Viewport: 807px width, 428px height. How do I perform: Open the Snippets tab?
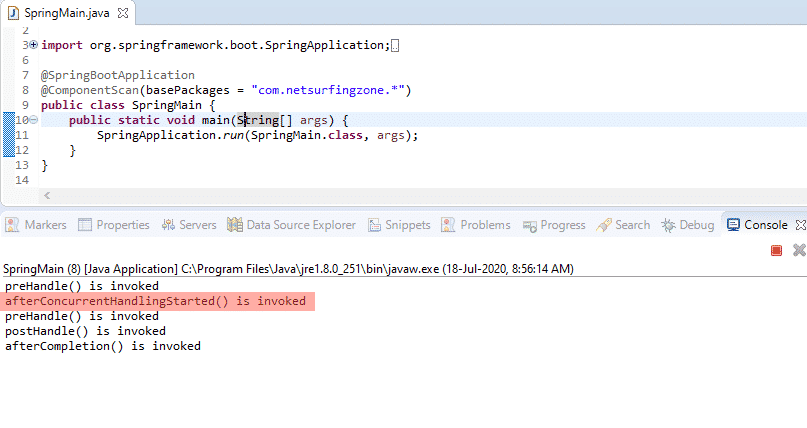tap(398, 225)
